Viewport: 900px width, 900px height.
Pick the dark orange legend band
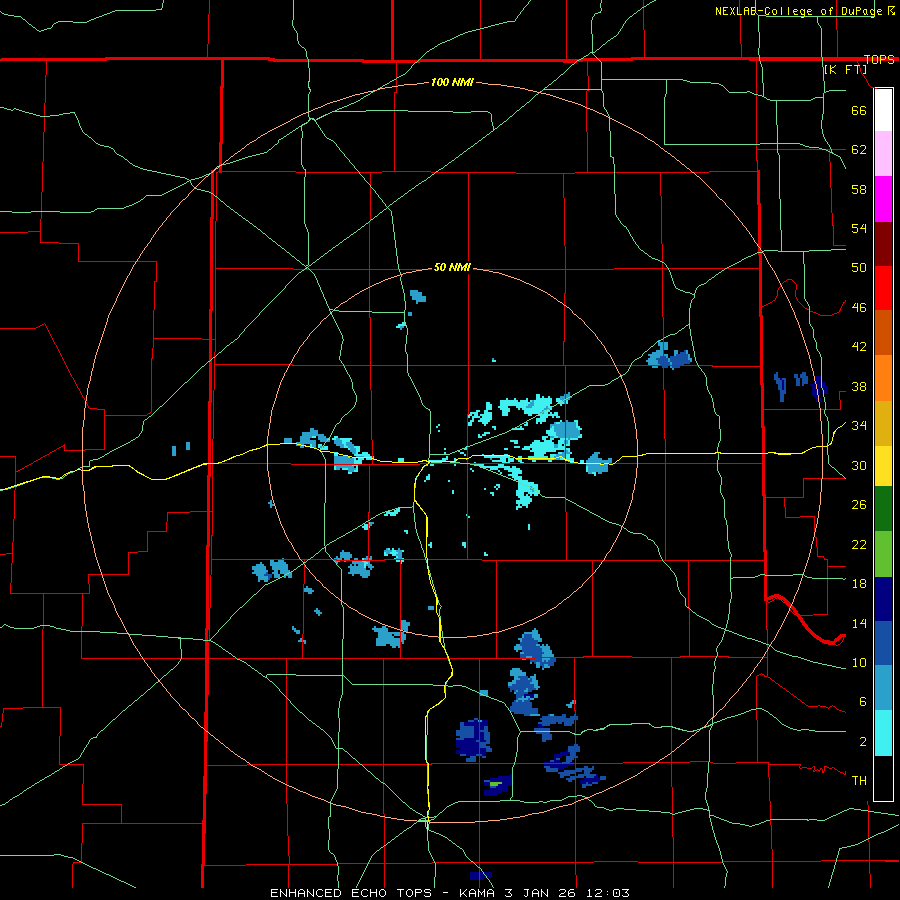coord(883,332)
